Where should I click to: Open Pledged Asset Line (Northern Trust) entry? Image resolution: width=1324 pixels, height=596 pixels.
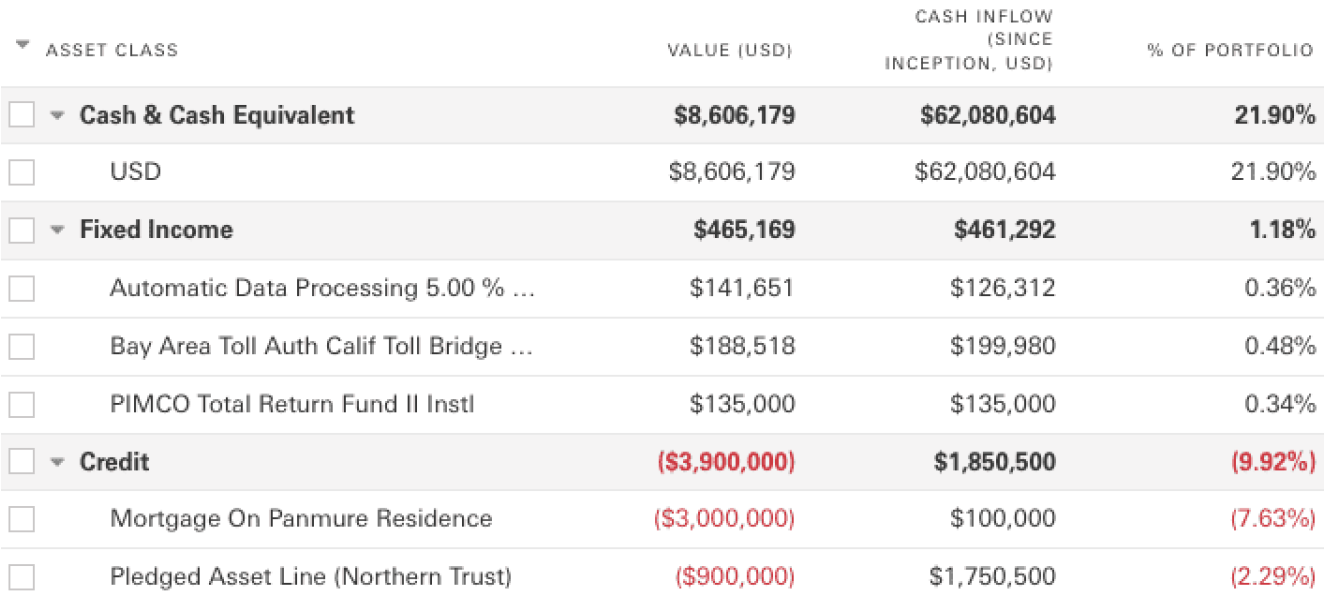coord(310,577)
